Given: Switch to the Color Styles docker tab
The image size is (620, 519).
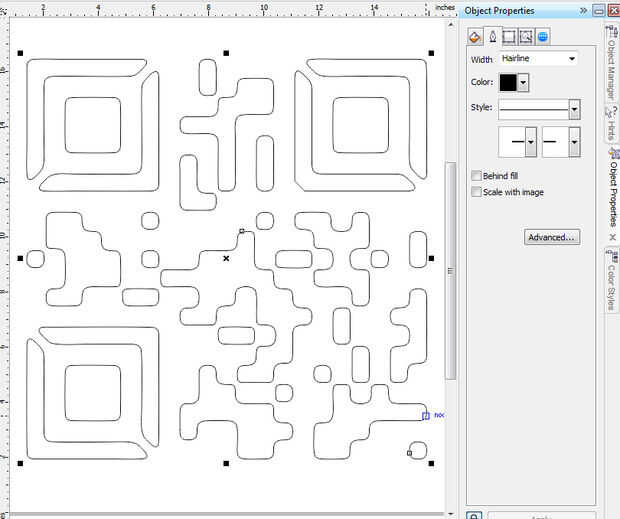Looking at the screenshot, I should click(x=612, y=281).
